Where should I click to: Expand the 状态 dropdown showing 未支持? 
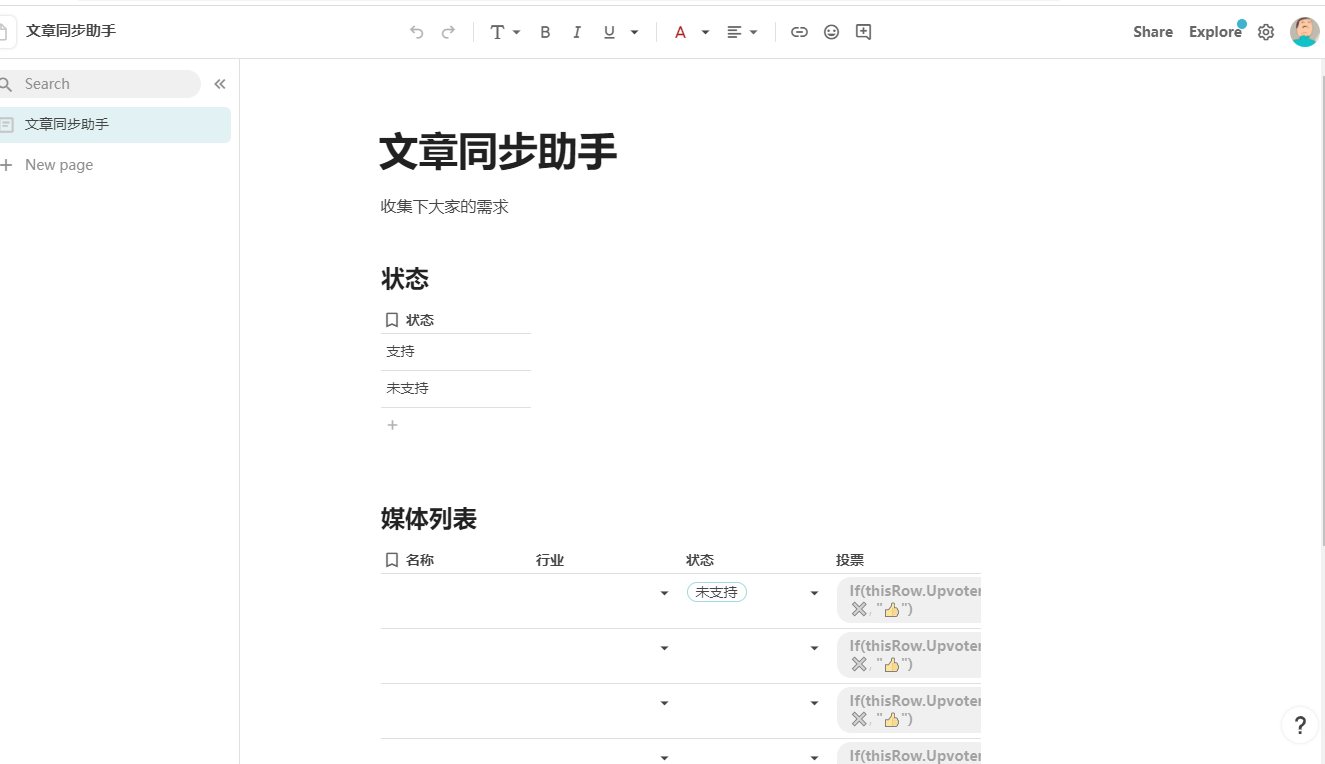pyautogui.click(x=814, y=593)
